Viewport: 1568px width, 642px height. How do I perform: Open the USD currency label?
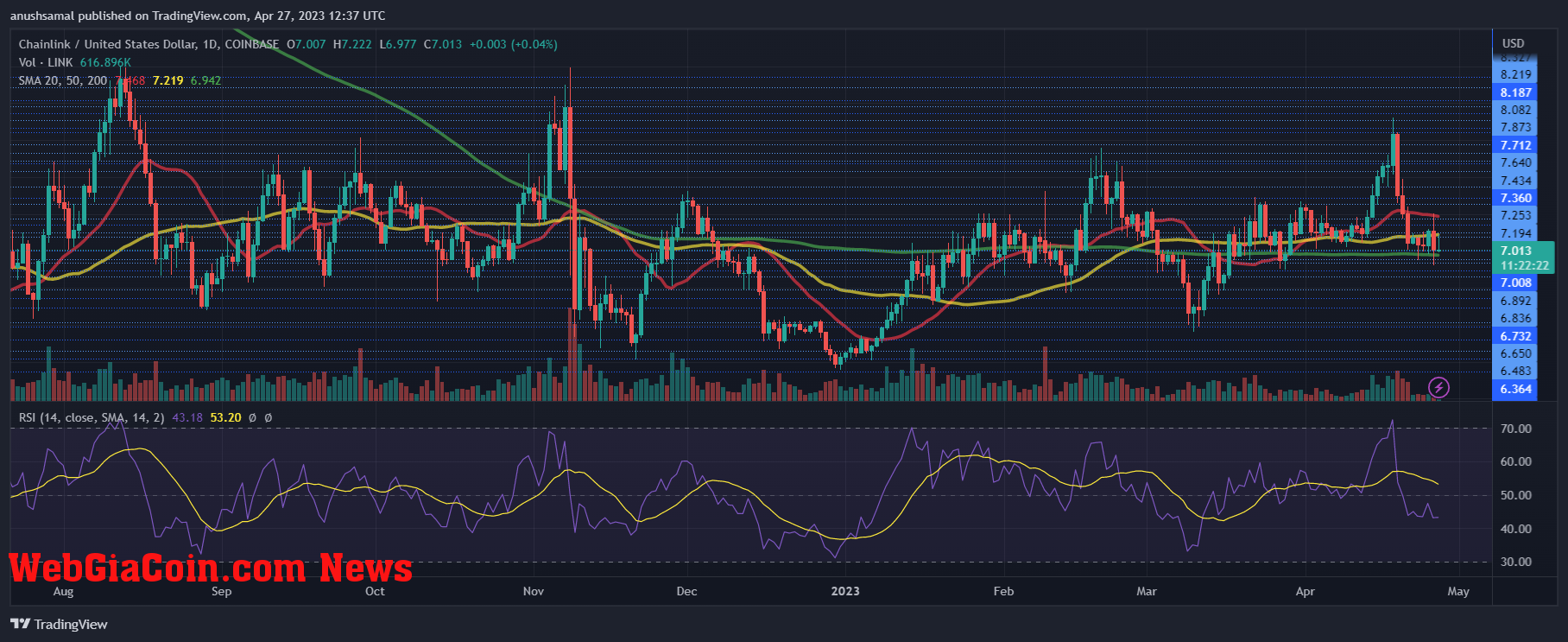(1514, 43)
